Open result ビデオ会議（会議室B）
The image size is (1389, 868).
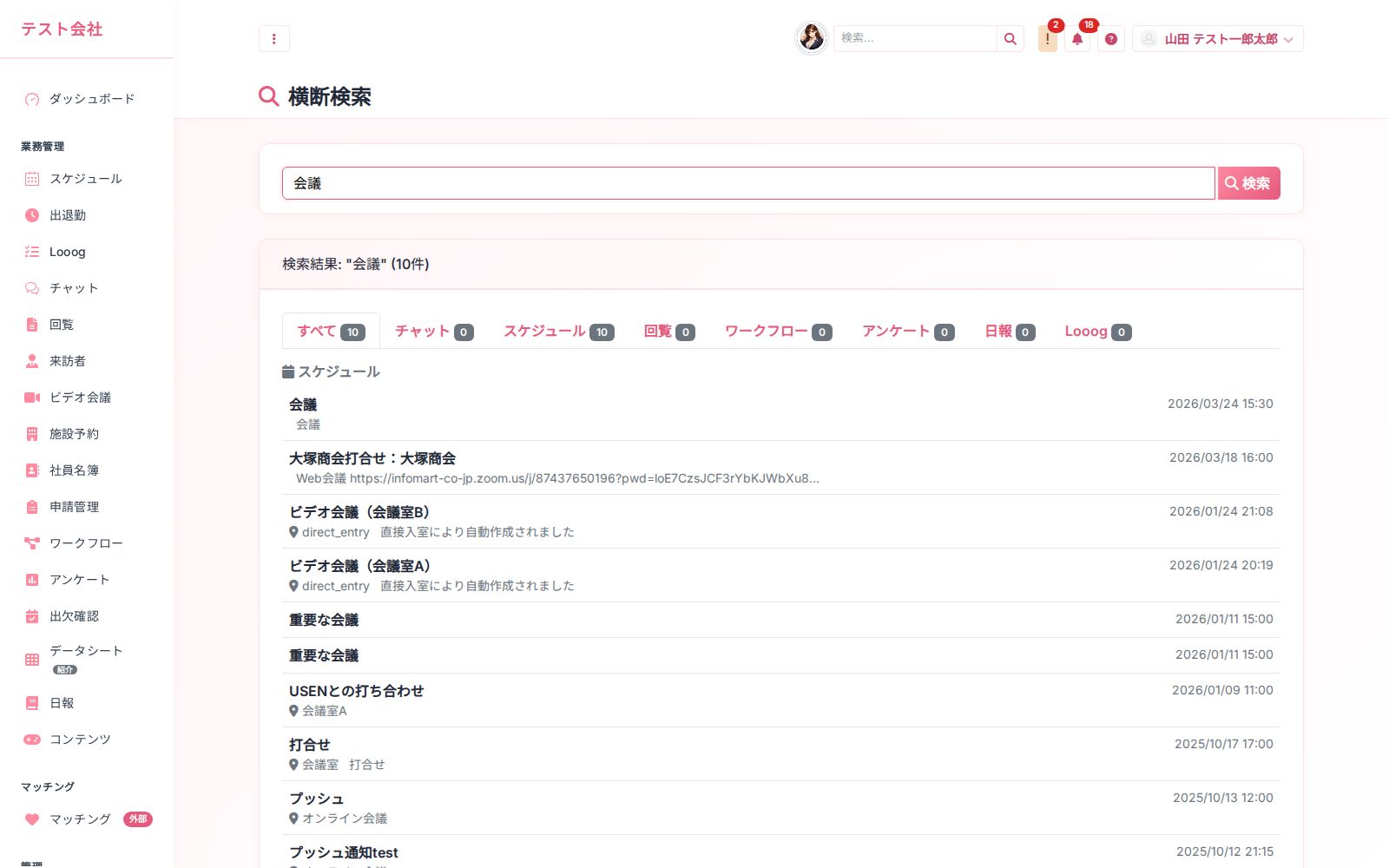(781, 522)
